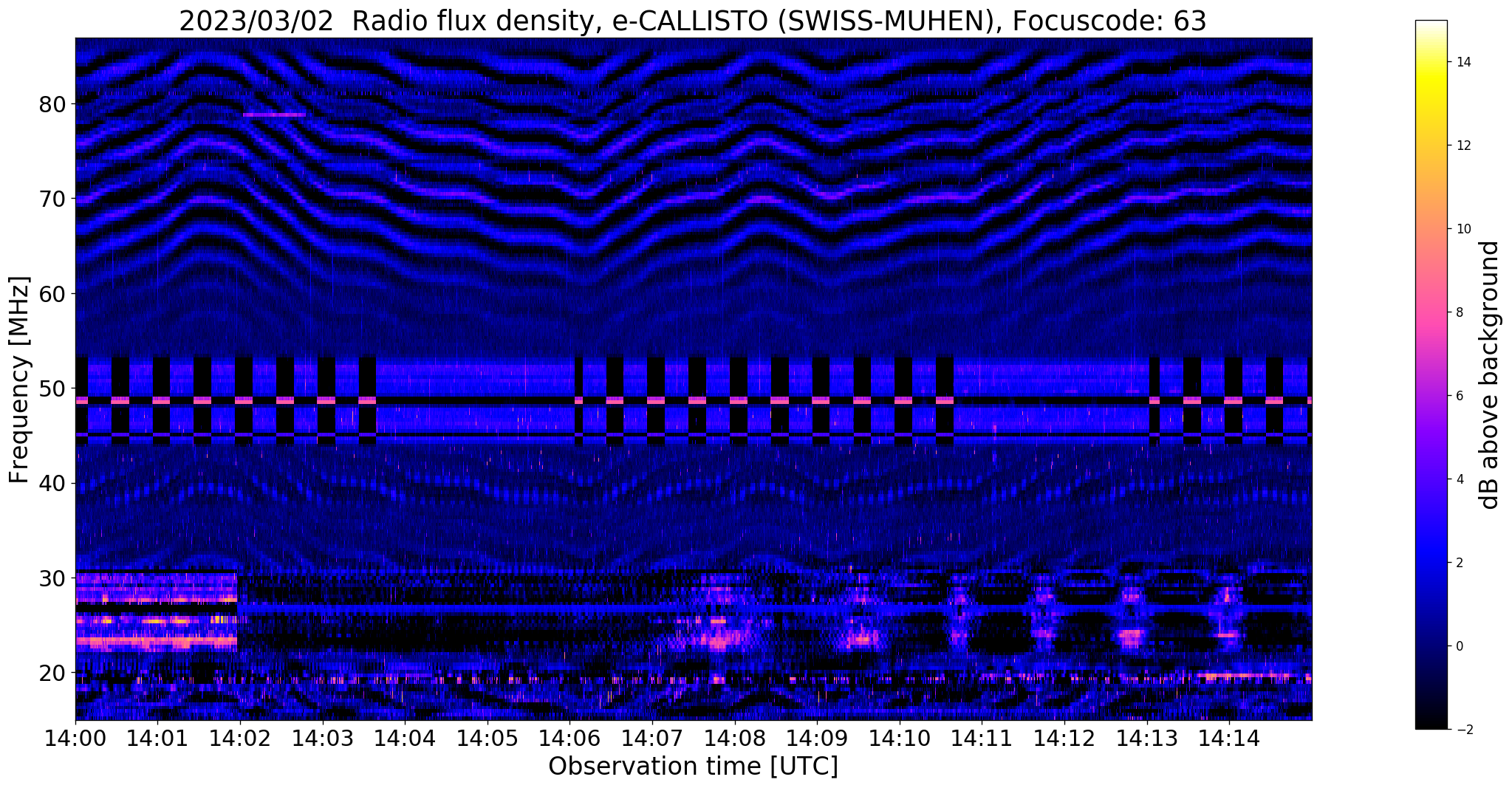
Task: Click the 40 MHz frequency tick label
Action: pyautogui.click(x=52, y=484)
